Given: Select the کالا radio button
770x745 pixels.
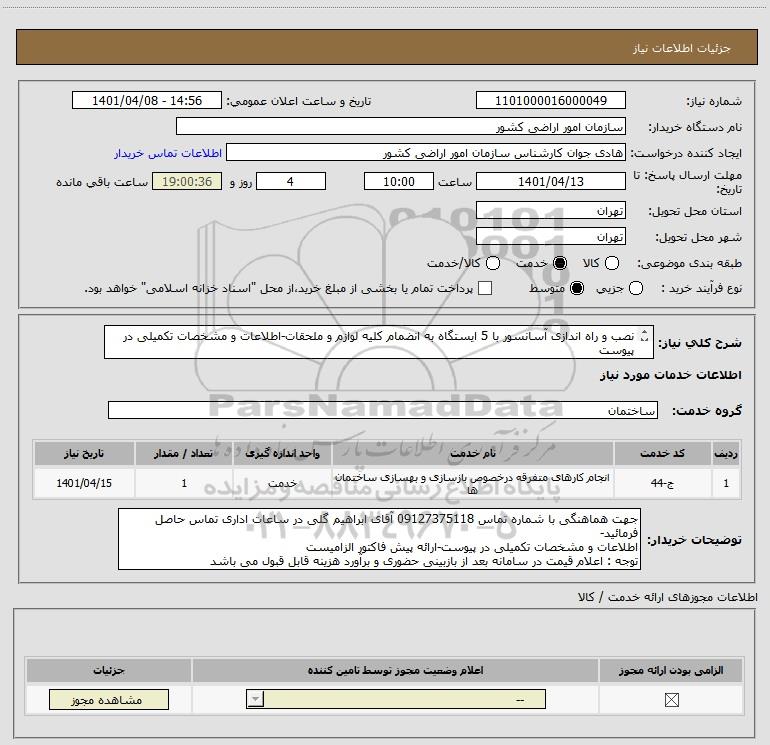Looking at the screenshot, I should click(611, 263).
